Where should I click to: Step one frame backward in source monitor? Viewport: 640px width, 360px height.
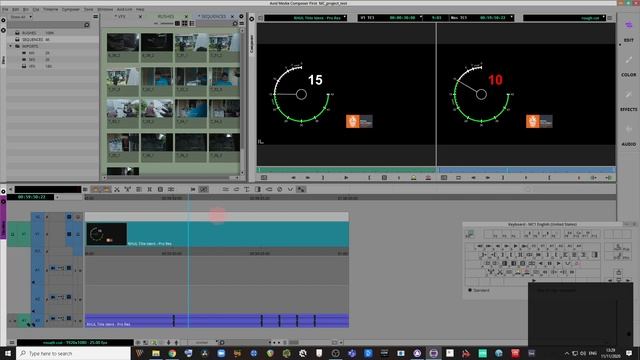point(293,178)
